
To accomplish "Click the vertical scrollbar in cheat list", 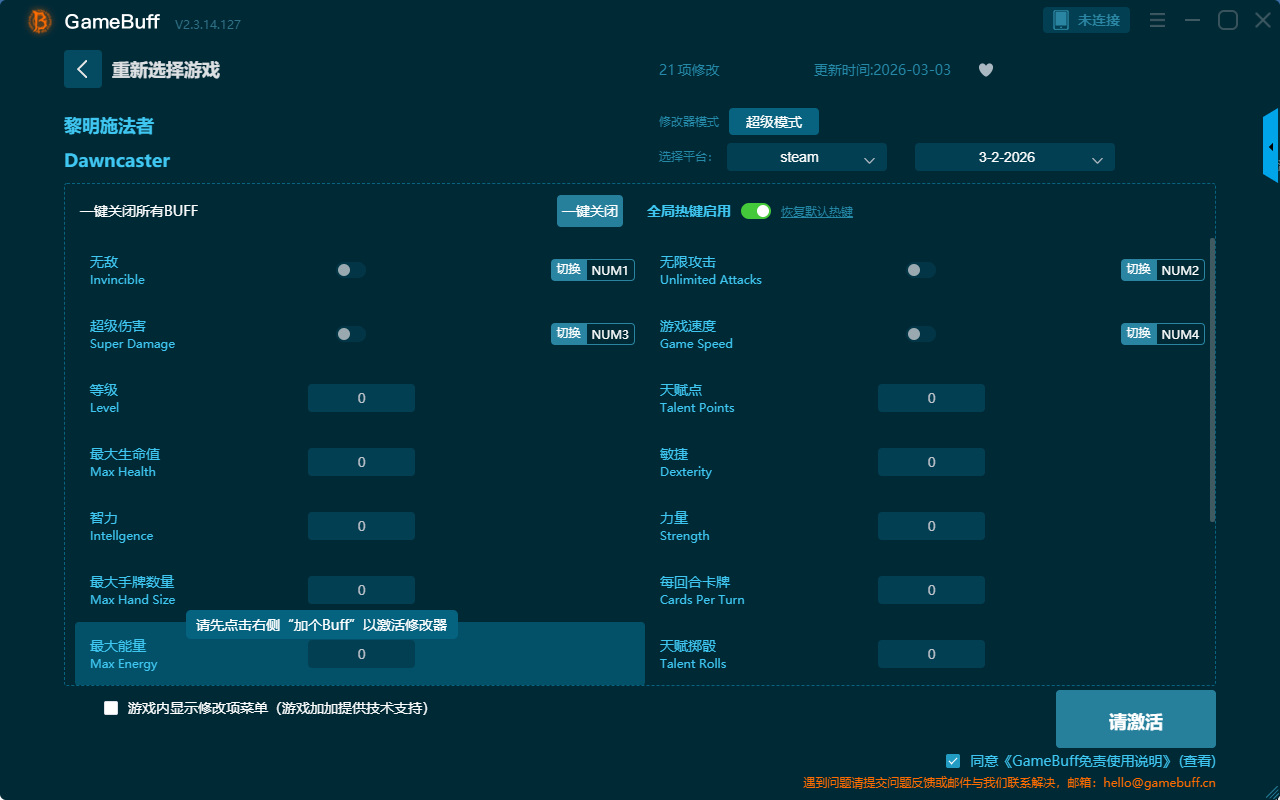I will pos(1212,380).
